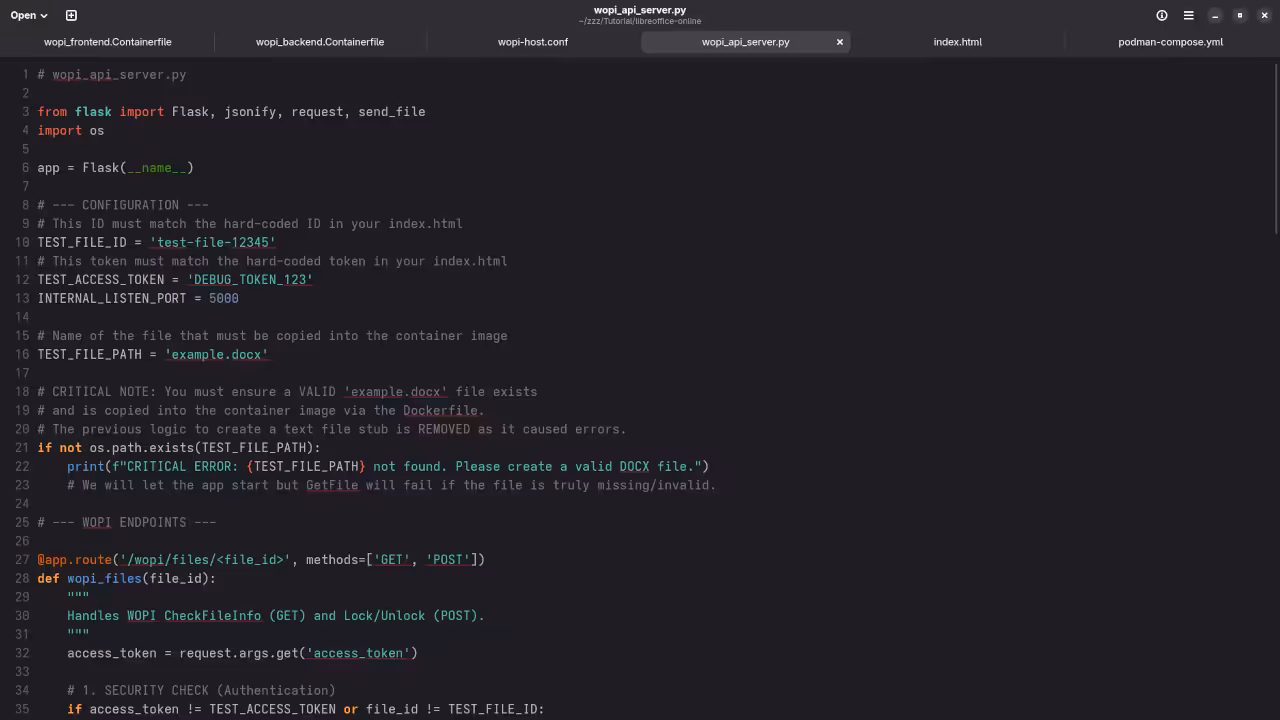1280x720 pixels.
Task: Click the active wopi_api_server.py tab label
Action: [x=745, y=42]
